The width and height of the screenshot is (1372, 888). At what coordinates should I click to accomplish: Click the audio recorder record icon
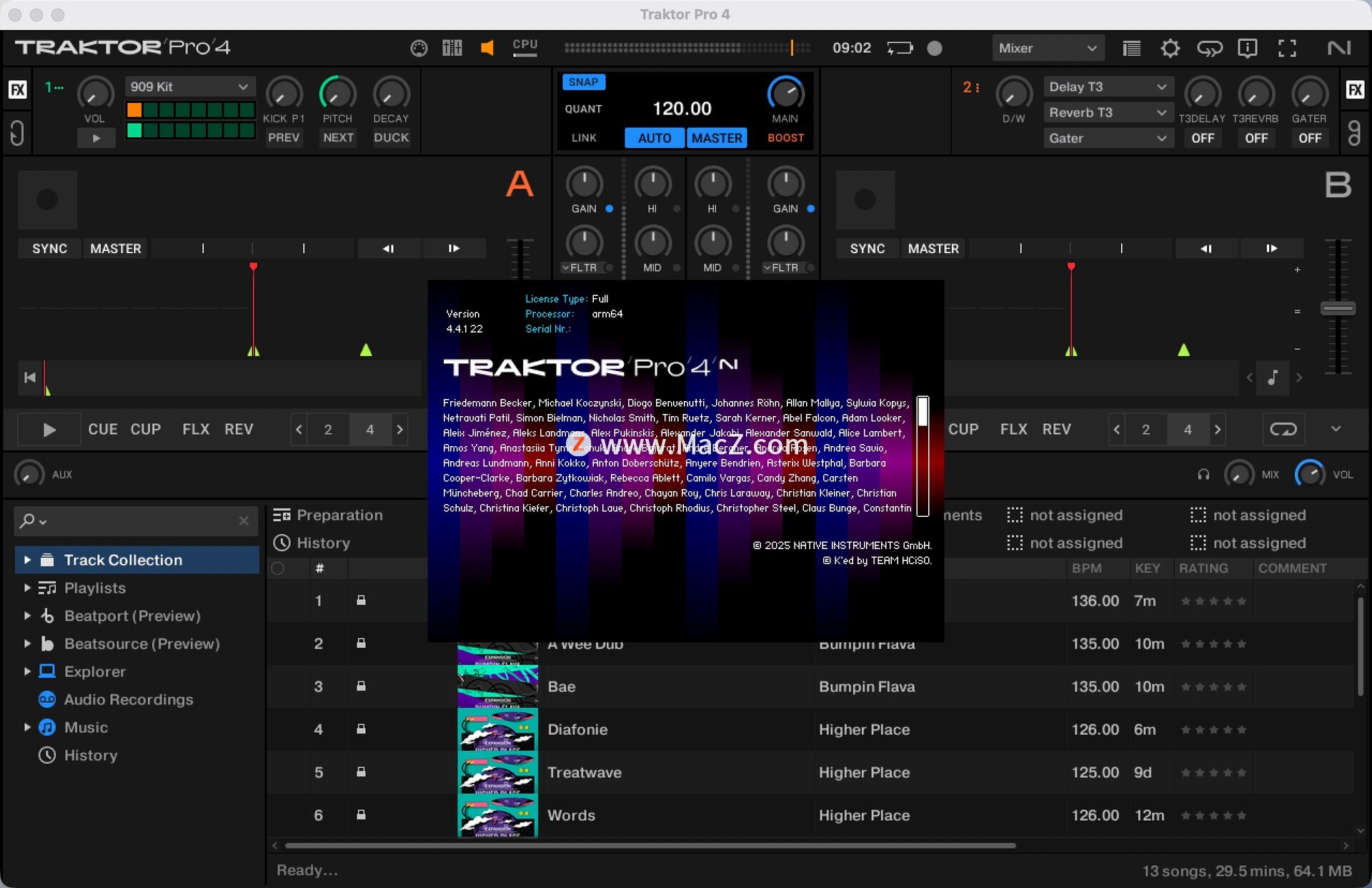click(934, 48)
